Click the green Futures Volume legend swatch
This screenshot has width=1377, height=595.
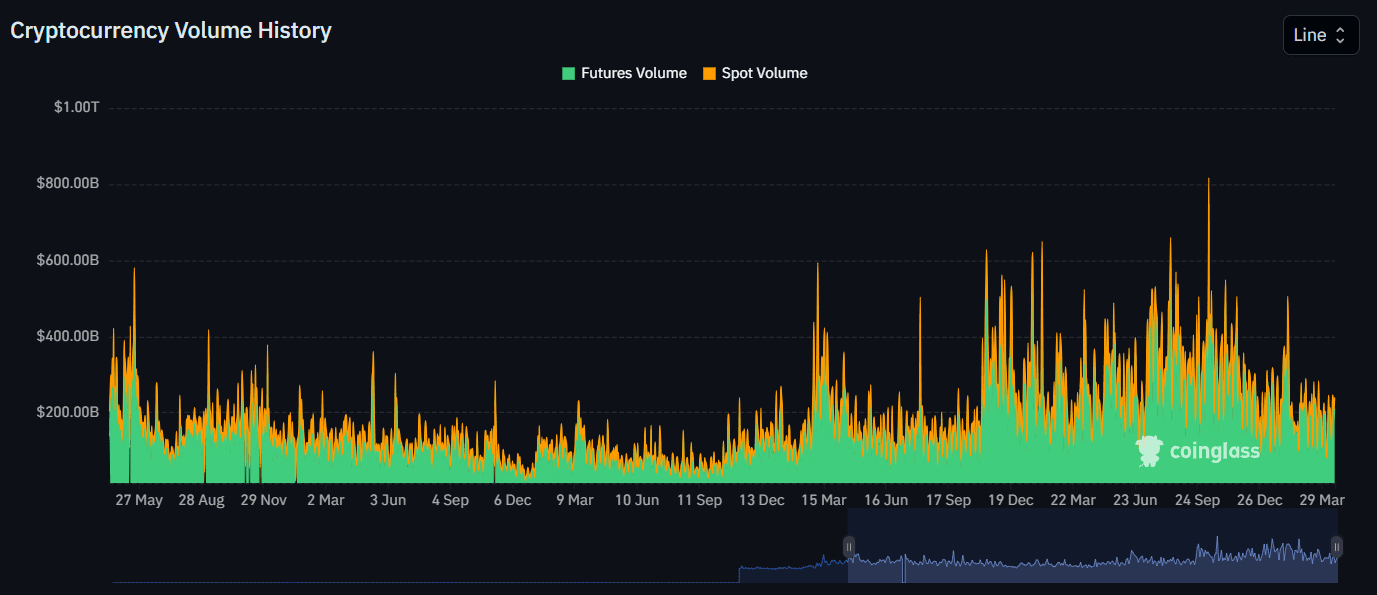(x=567, y=72)
